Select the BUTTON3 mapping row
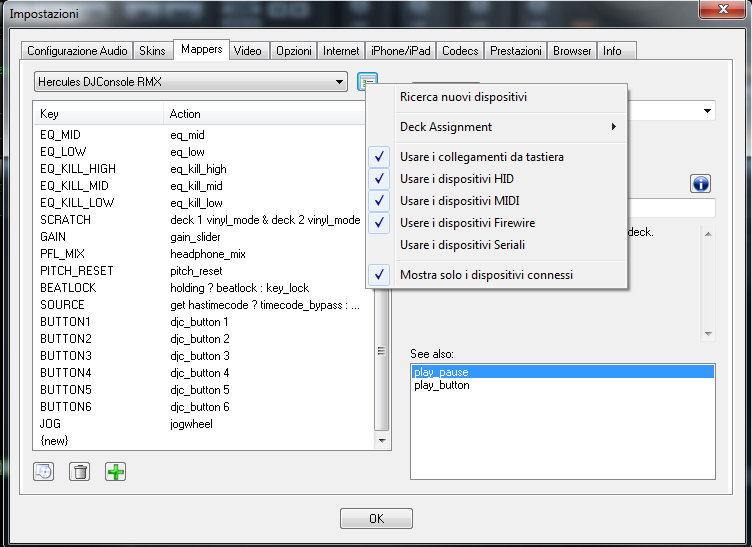This screenshot has height=547, width=752. [203, 356]
